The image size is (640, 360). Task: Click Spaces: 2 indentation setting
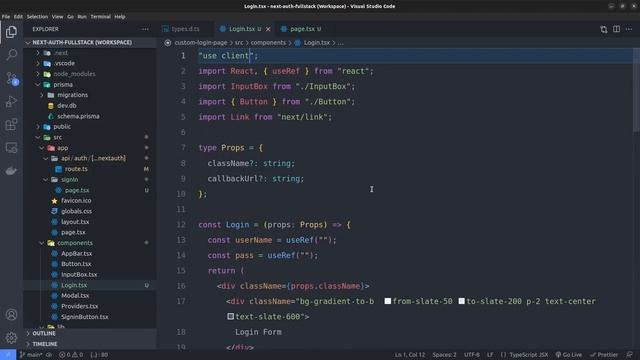point(444,355)
